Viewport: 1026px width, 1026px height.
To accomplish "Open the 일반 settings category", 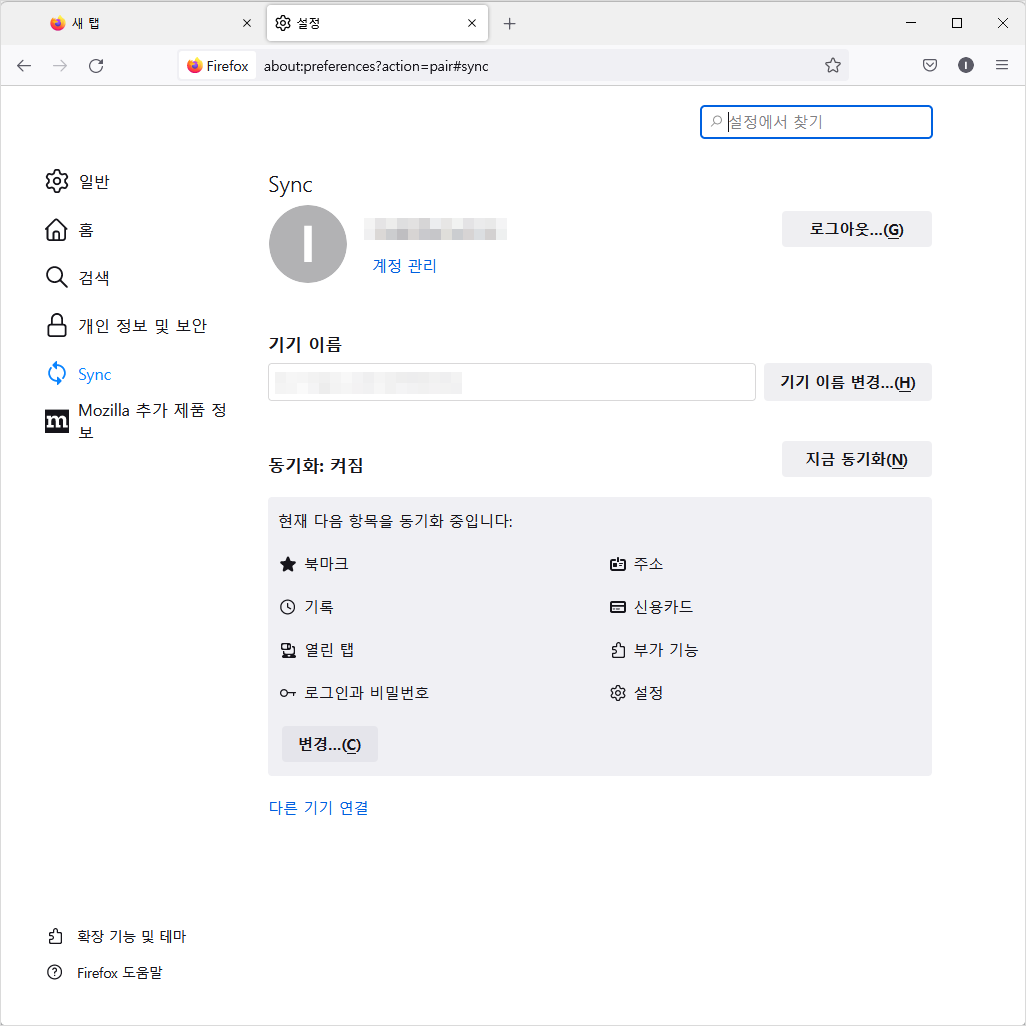I will click(x=77, y=181).
